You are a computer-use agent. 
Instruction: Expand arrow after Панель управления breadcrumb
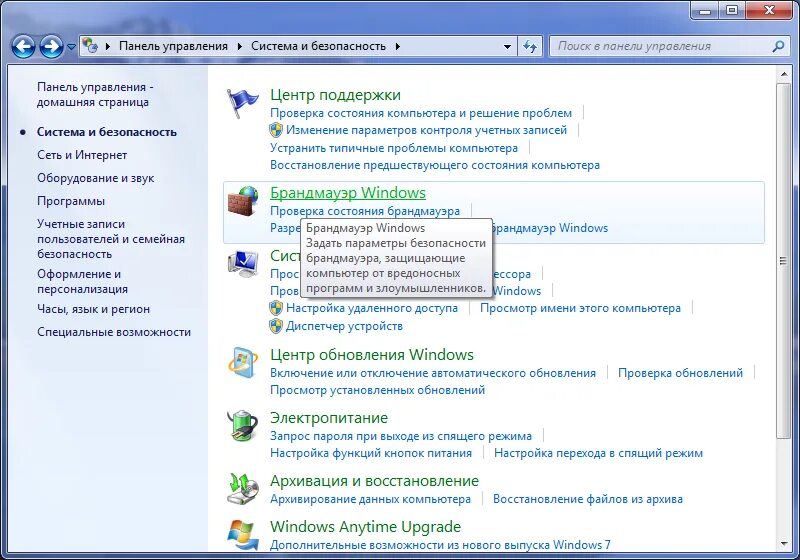[240, 46]
